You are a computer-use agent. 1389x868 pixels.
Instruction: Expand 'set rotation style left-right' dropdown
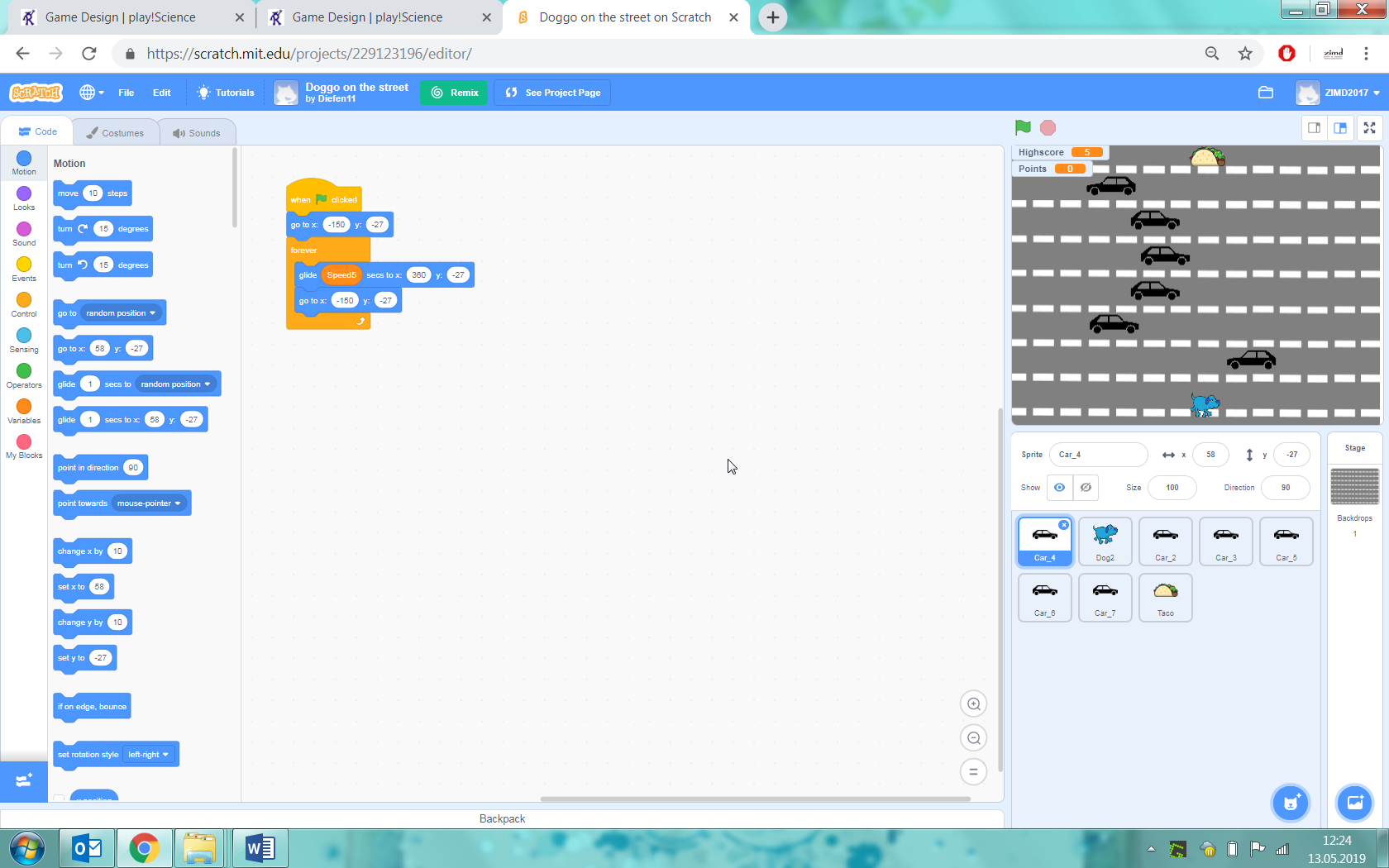point(148,755)
